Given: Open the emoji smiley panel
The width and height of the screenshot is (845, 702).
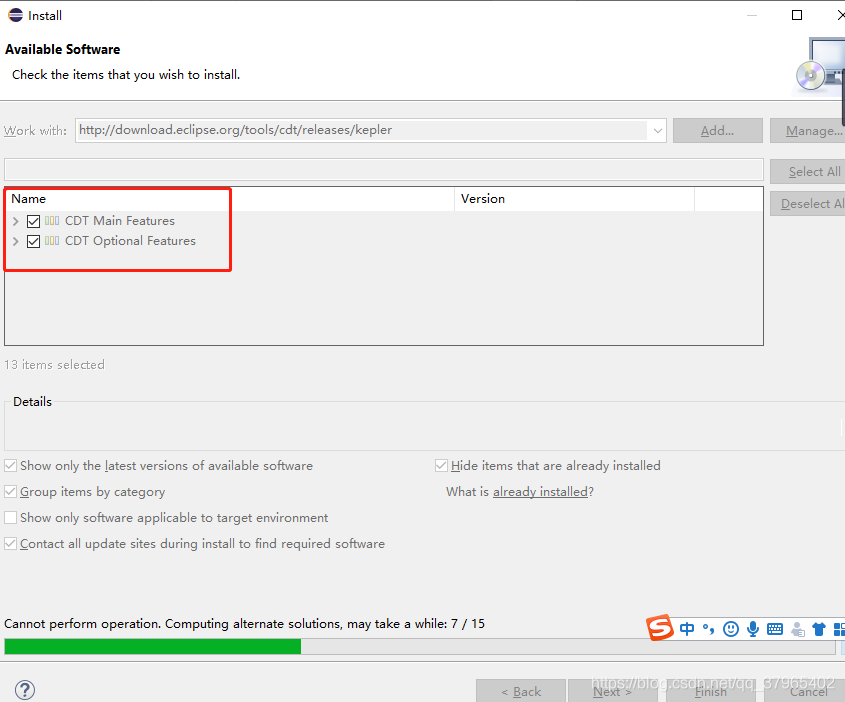Looking at the screenshot, I should (x=731, y=629).
